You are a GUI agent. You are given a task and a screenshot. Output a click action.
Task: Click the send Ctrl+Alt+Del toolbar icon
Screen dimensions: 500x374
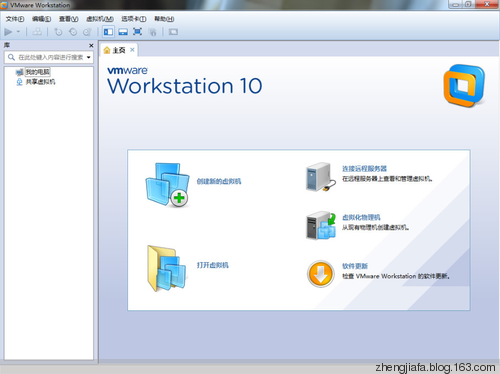pos(37,32)
